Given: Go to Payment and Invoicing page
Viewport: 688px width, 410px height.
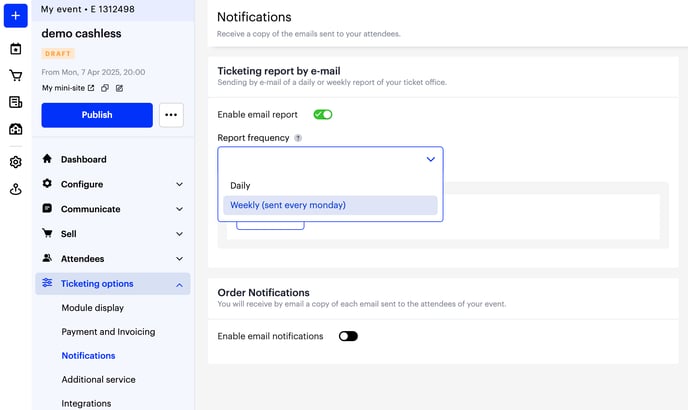Looking at the screenshot, I should pos(108,332).
